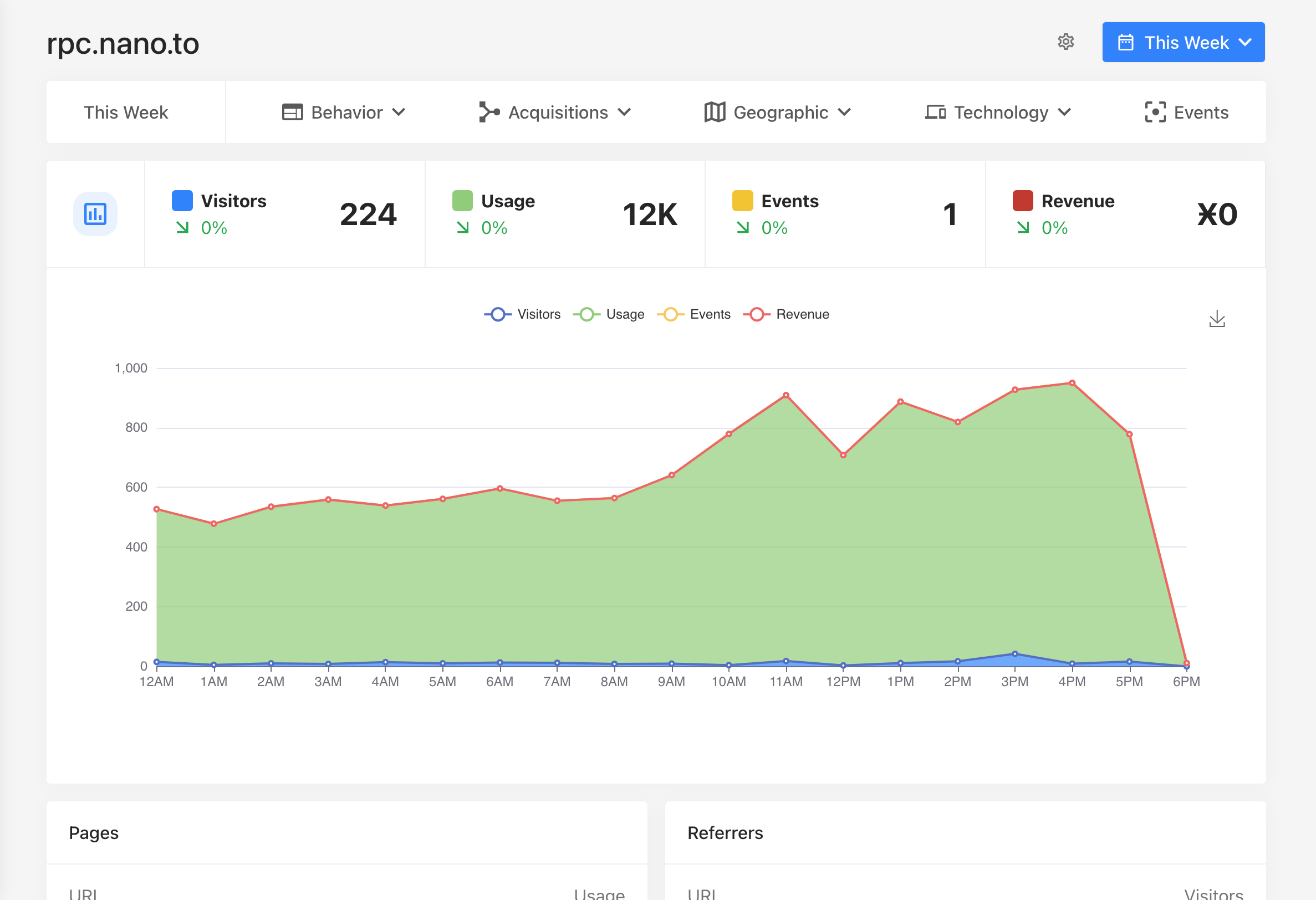Click the Technology devices icon

935,112
